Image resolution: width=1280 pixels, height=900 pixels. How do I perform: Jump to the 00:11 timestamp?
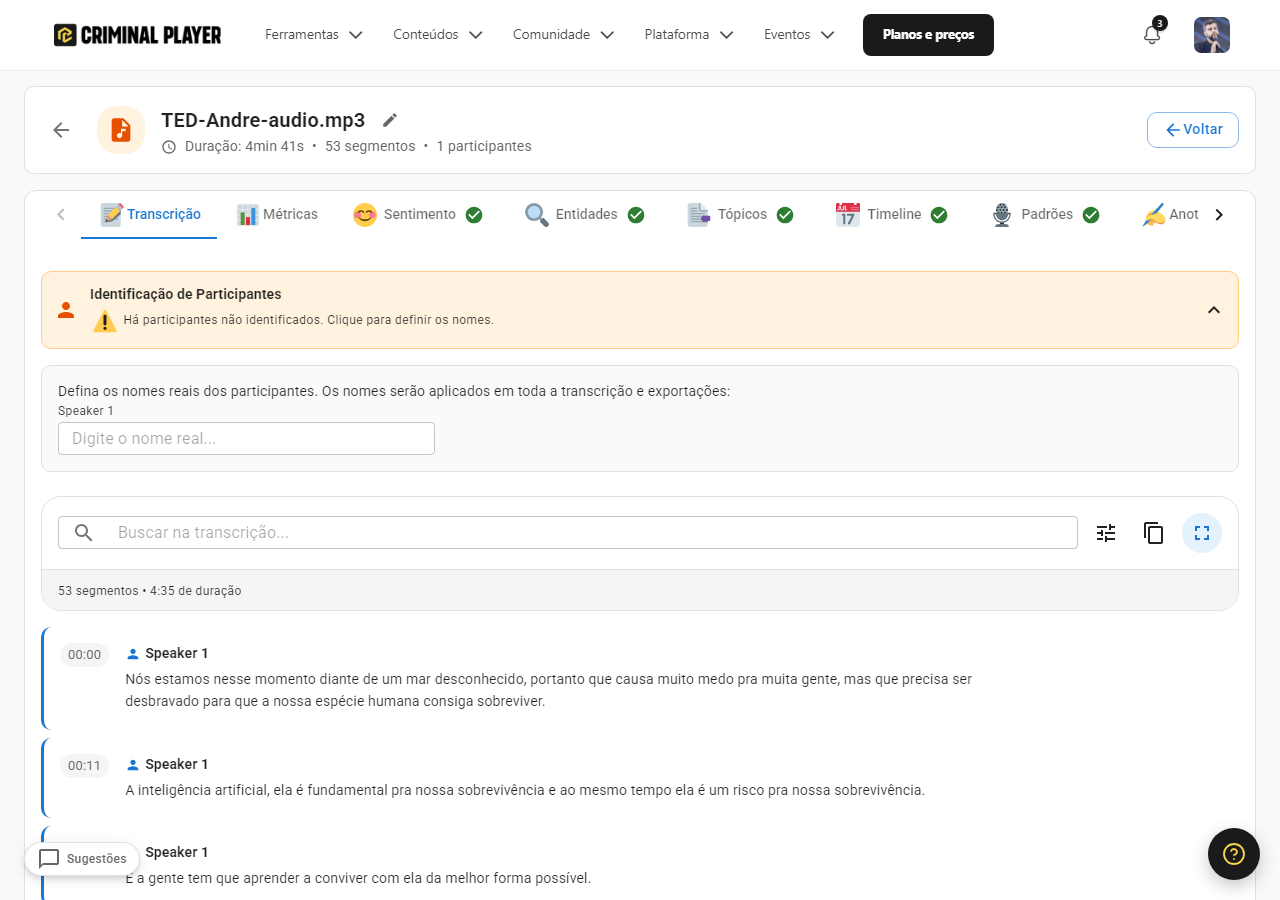(x=85, y=766)
